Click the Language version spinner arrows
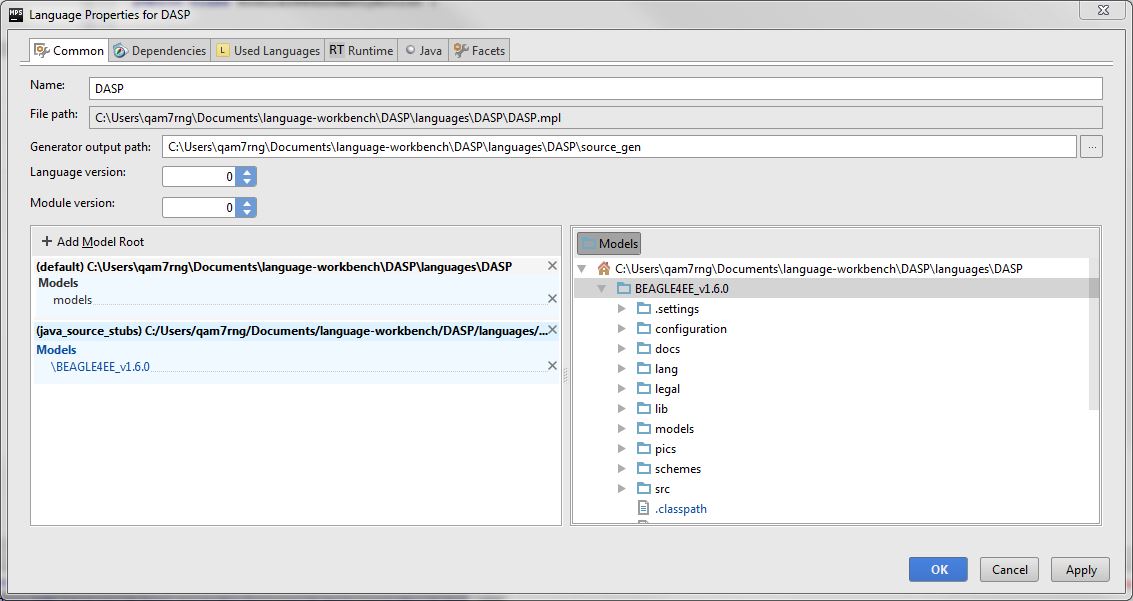1133x601 pixels. click(247, 177)
